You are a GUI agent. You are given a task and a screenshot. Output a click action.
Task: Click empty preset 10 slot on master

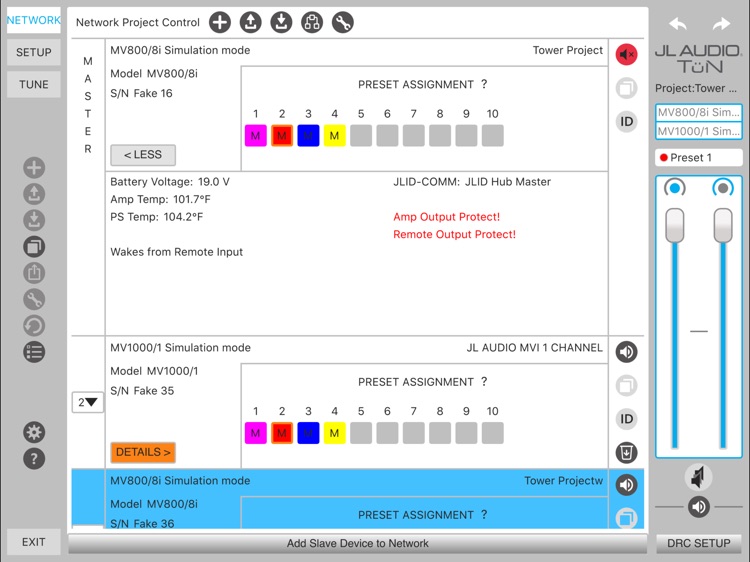click(492, 135)
